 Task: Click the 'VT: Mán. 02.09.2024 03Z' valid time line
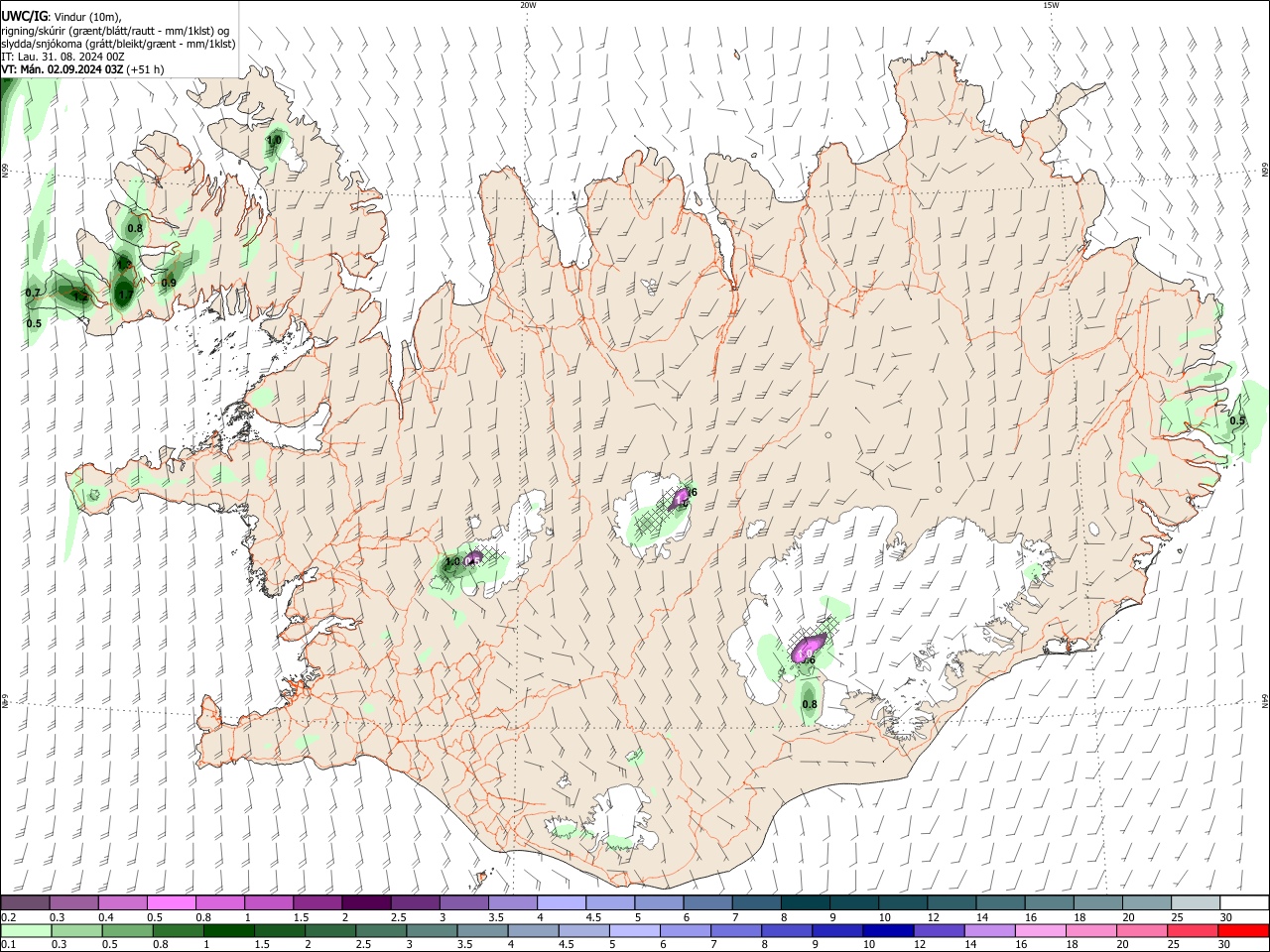[82, 69]
